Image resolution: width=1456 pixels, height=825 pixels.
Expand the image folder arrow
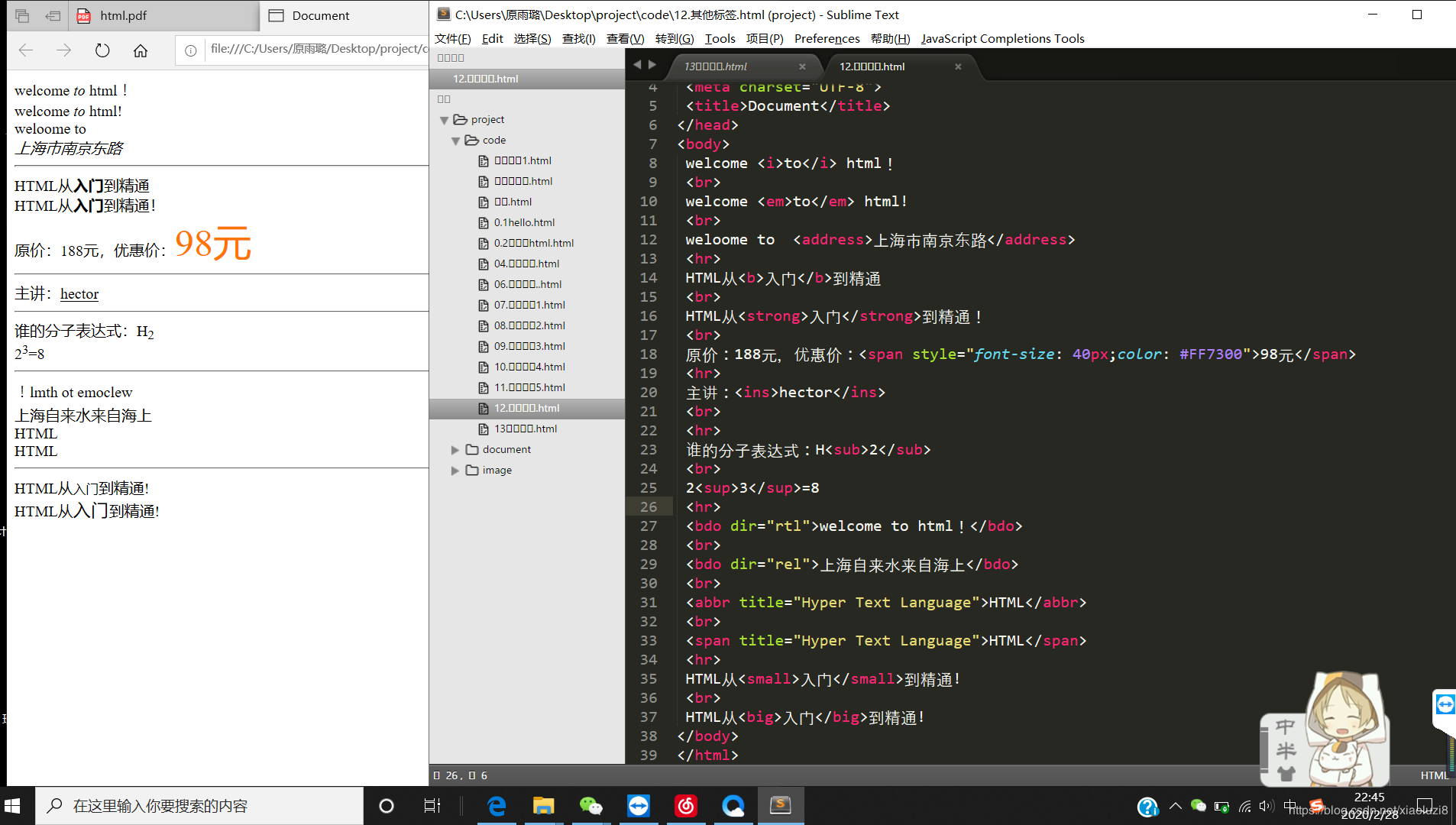(x=455, y=471)
